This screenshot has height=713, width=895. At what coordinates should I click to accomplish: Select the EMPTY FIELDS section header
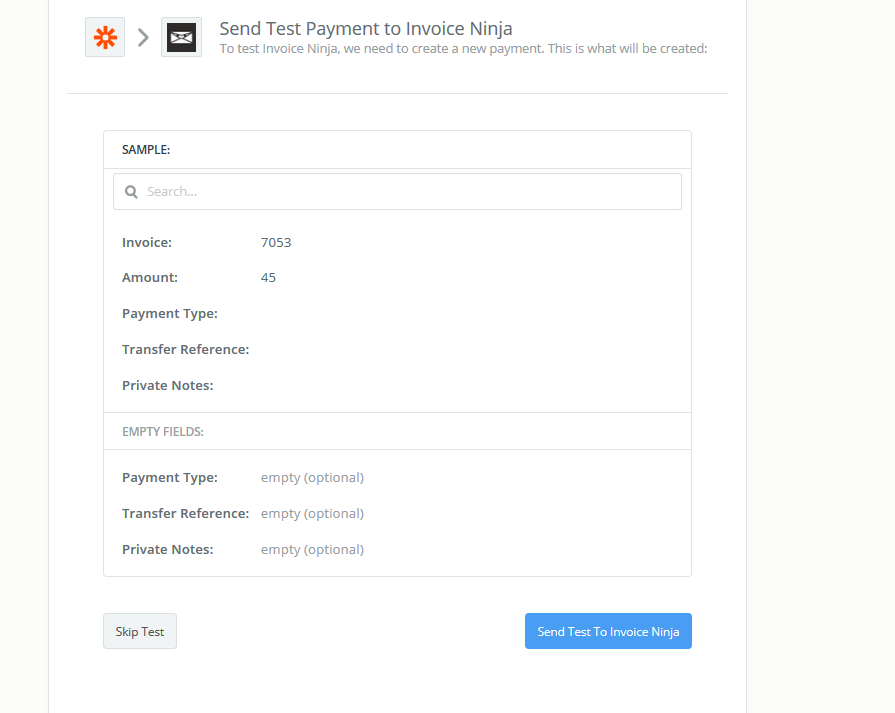pos(162,431)
